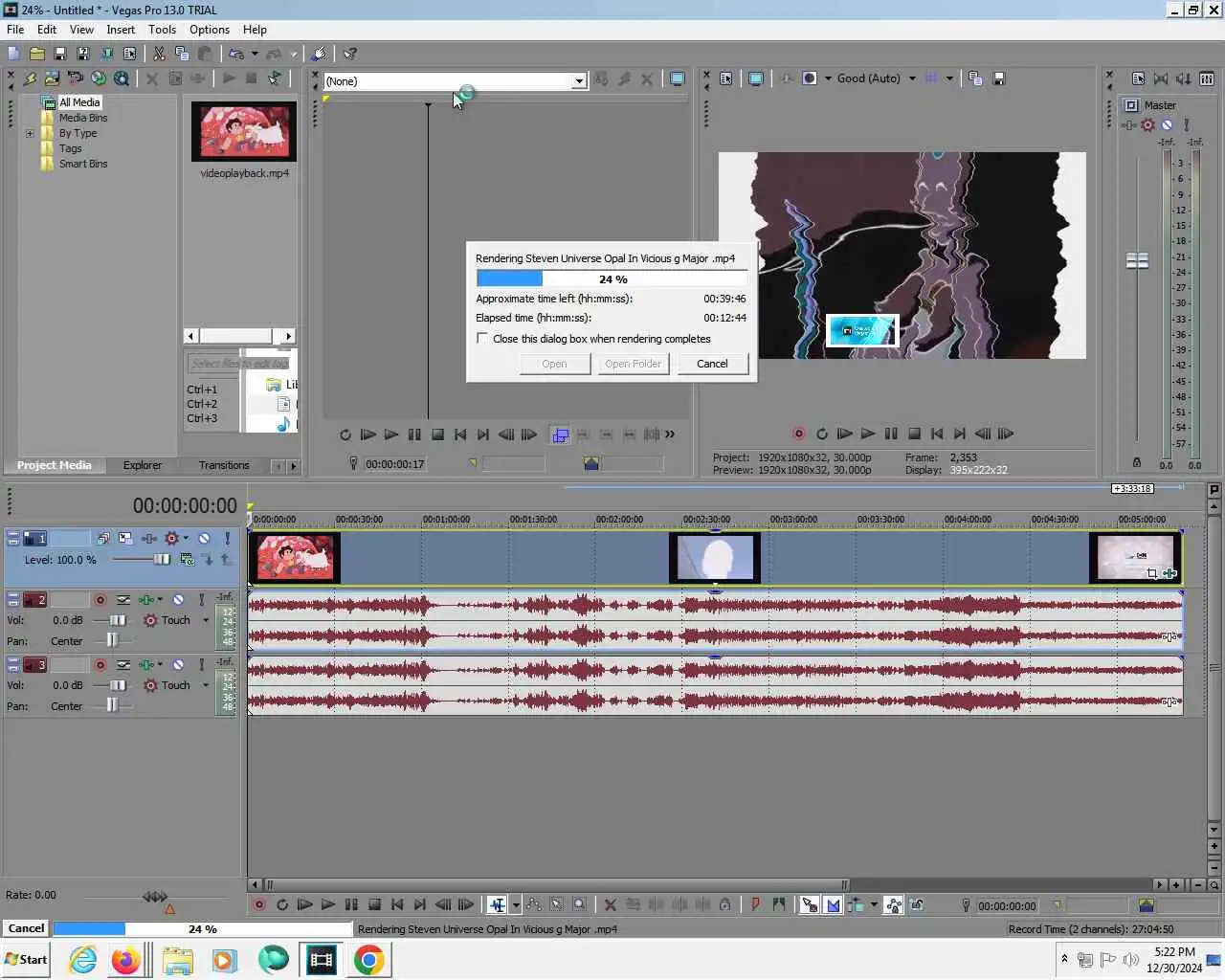Click the New project icon in the toolbar
The image size is (1225, 980).
click(13, 54)
